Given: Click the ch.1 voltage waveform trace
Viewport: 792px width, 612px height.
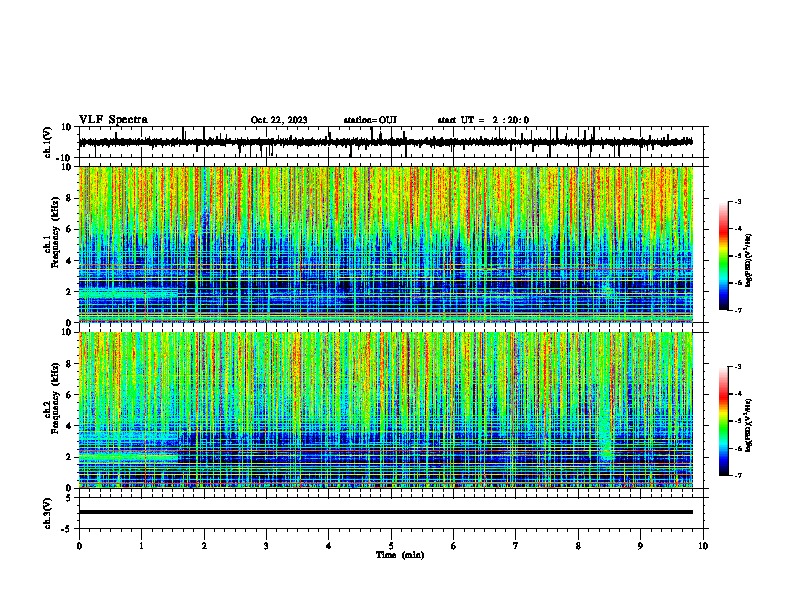Looking at the screenshot, I should pos(386,142).
